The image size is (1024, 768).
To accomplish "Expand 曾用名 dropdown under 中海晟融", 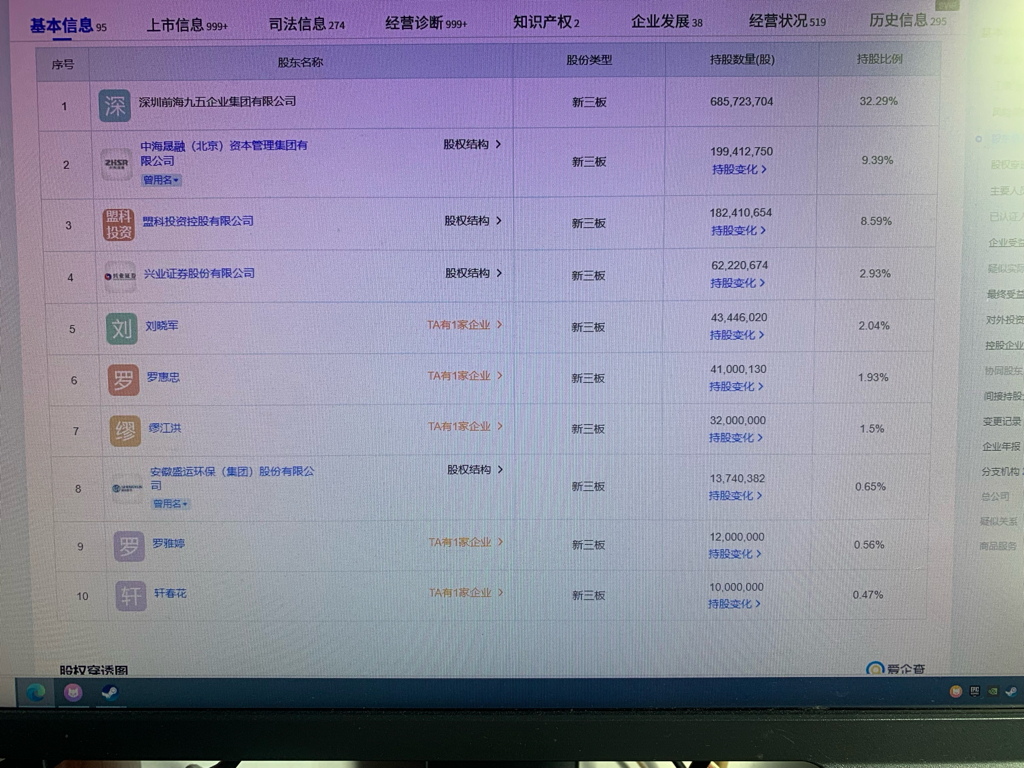I will click(x=161, y=180).
